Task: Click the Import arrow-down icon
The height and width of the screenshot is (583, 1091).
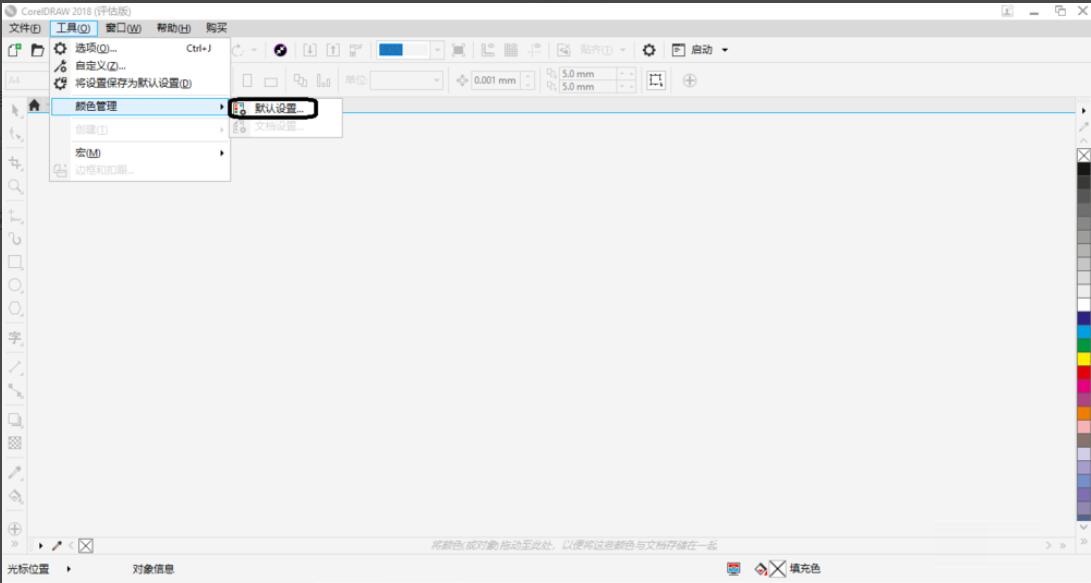Action: (310, 50)
